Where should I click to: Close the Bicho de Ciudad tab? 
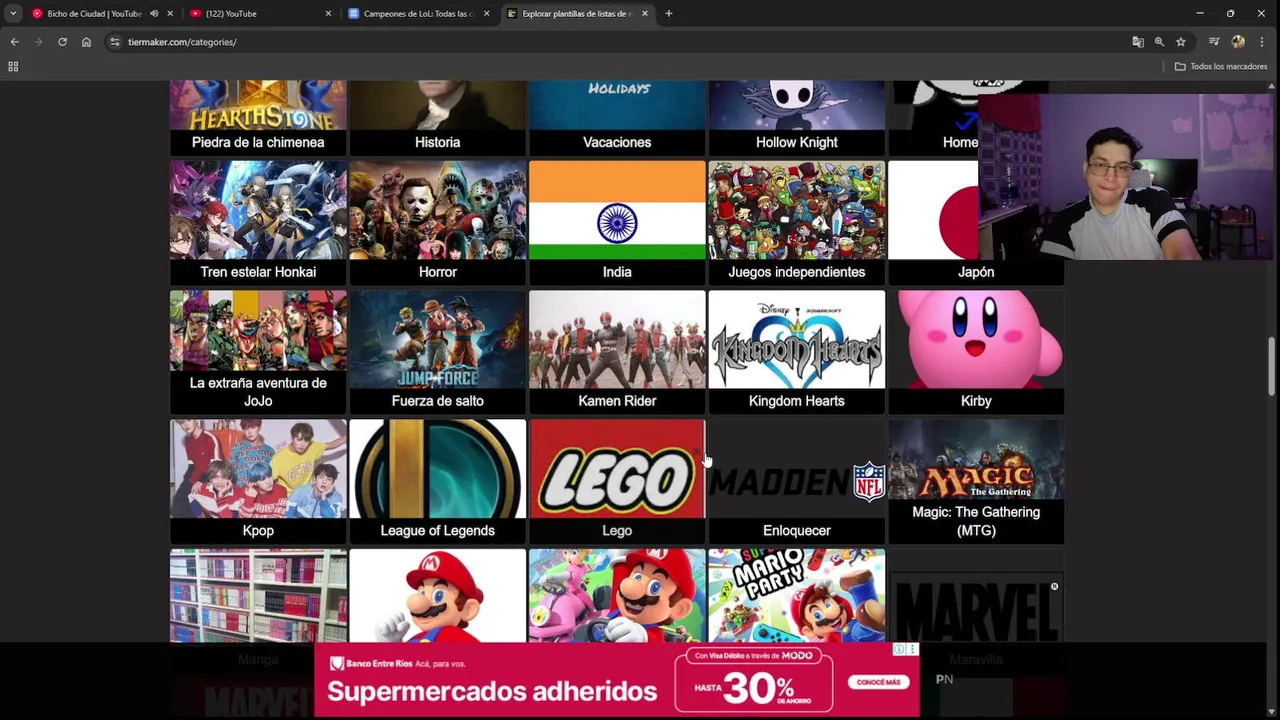coord(170,13)
